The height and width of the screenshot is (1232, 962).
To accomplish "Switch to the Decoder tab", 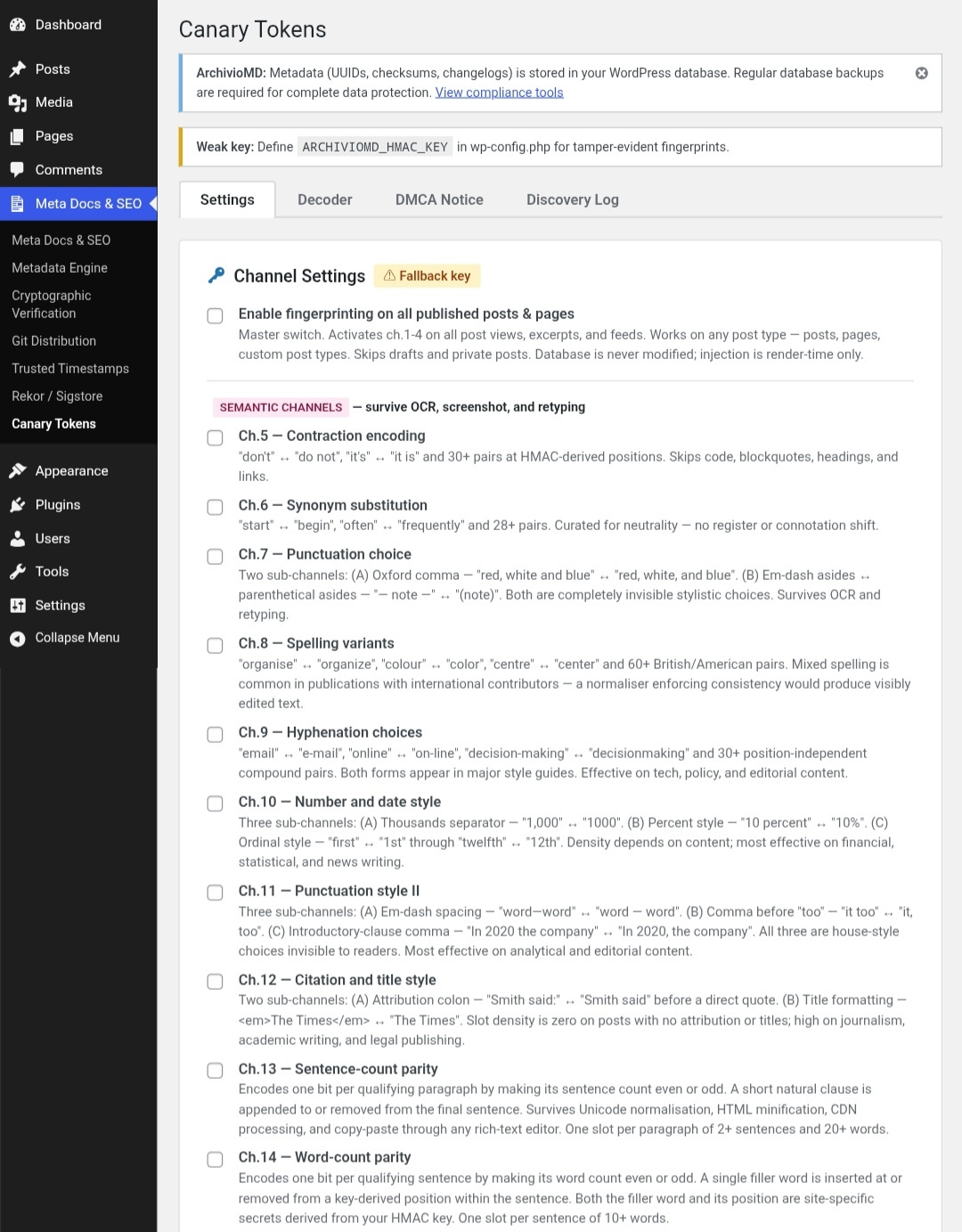I will tap(324, 200).
